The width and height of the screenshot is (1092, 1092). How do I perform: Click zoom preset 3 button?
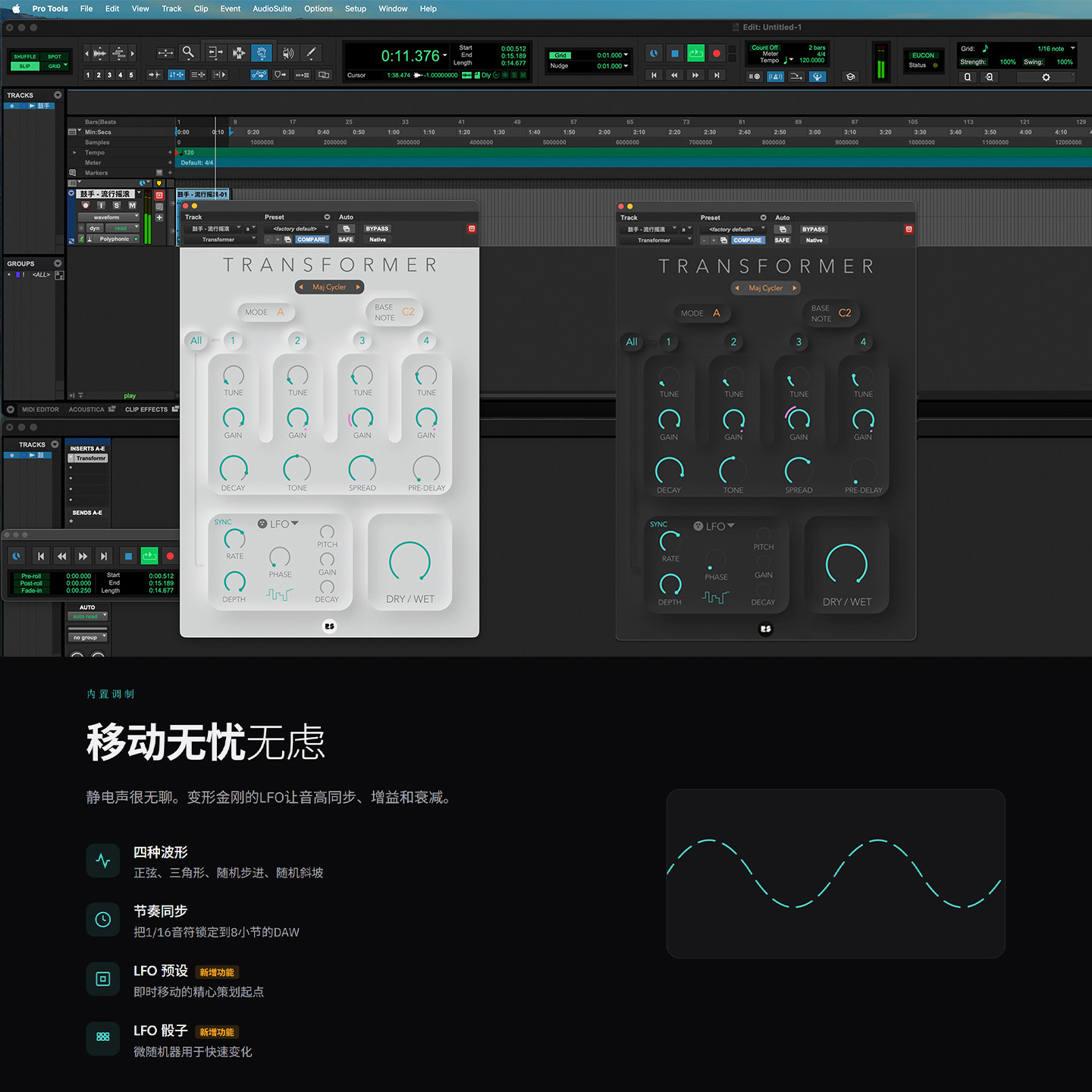pos(109,75)
